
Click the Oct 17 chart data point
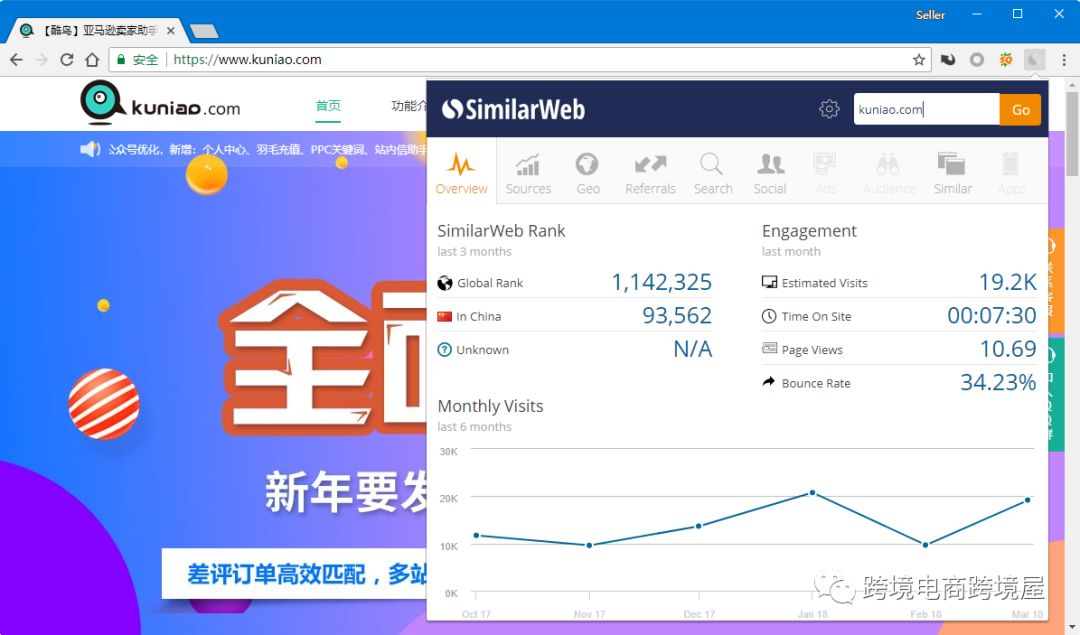point(477,535)
